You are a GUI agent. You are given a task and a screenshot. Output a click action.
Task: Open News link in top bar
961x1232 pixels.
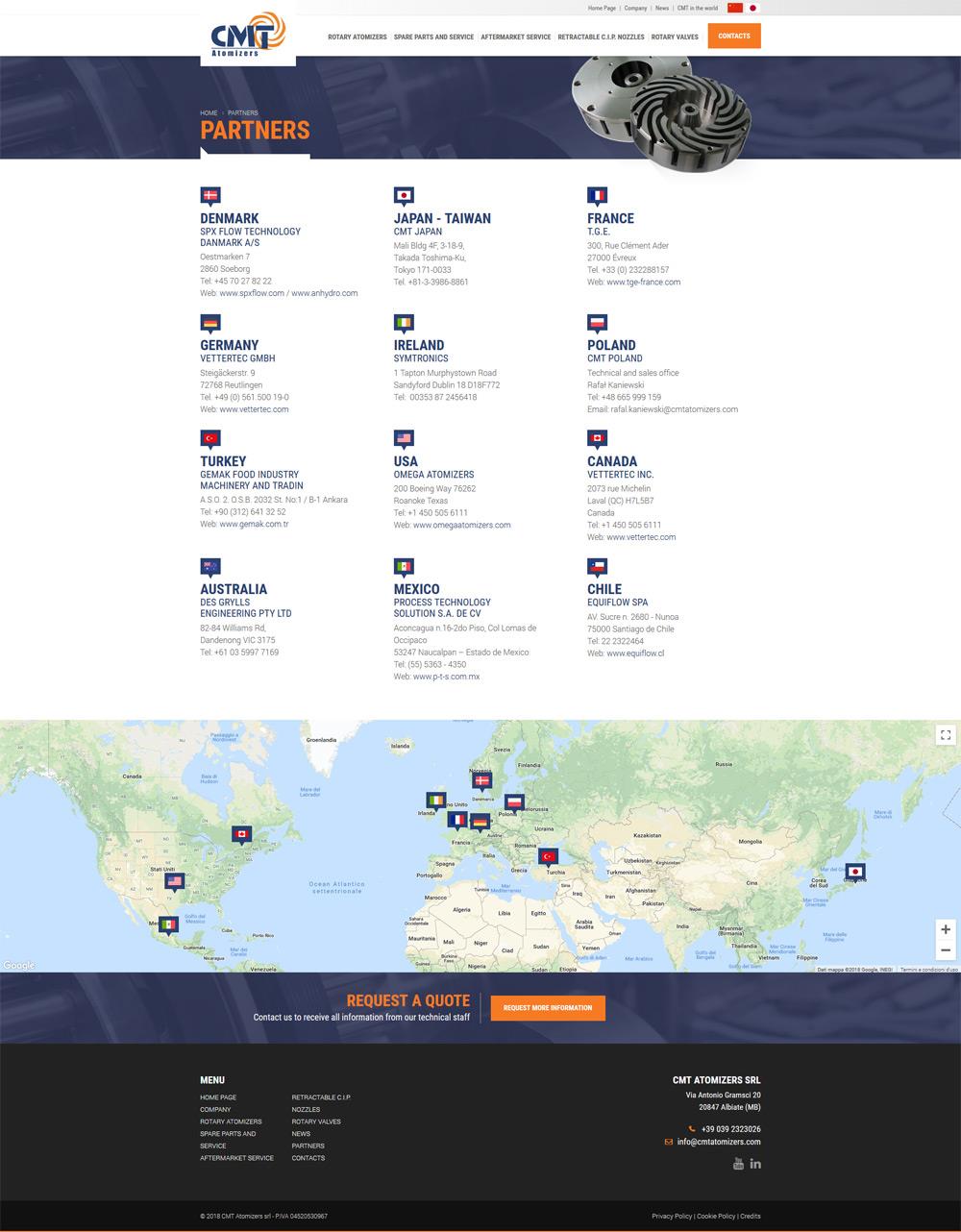pyautogui.click(x=662, y=8)
